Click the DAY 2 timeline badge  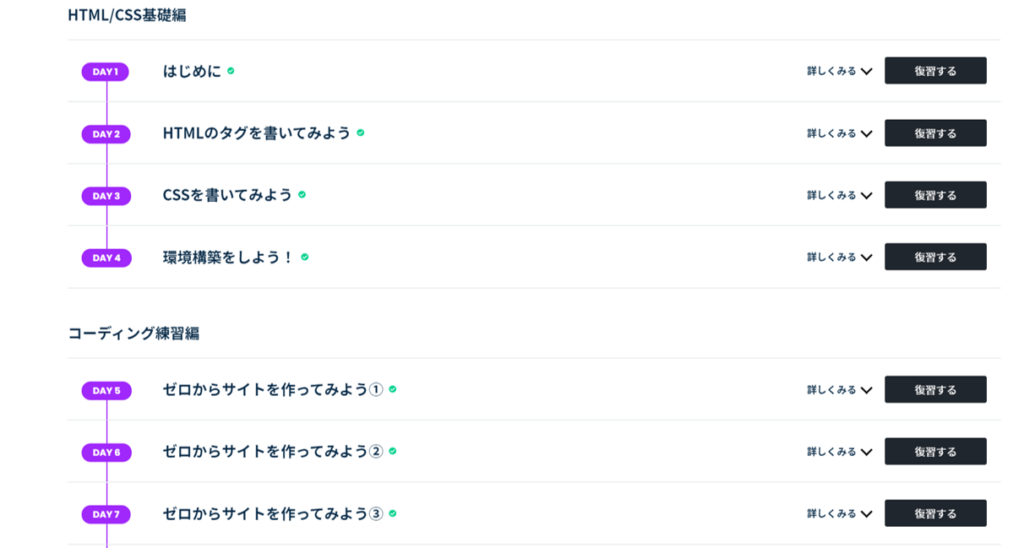tap(106, 134)
